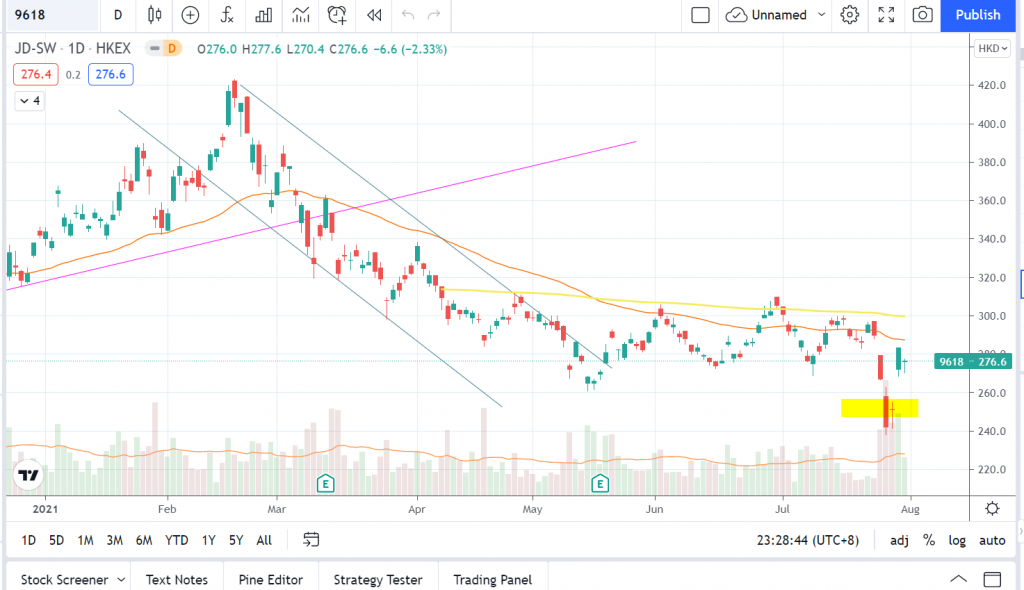1024x590 pixels.
Task: Start bar replay with rewind icon
Action: 374,15
